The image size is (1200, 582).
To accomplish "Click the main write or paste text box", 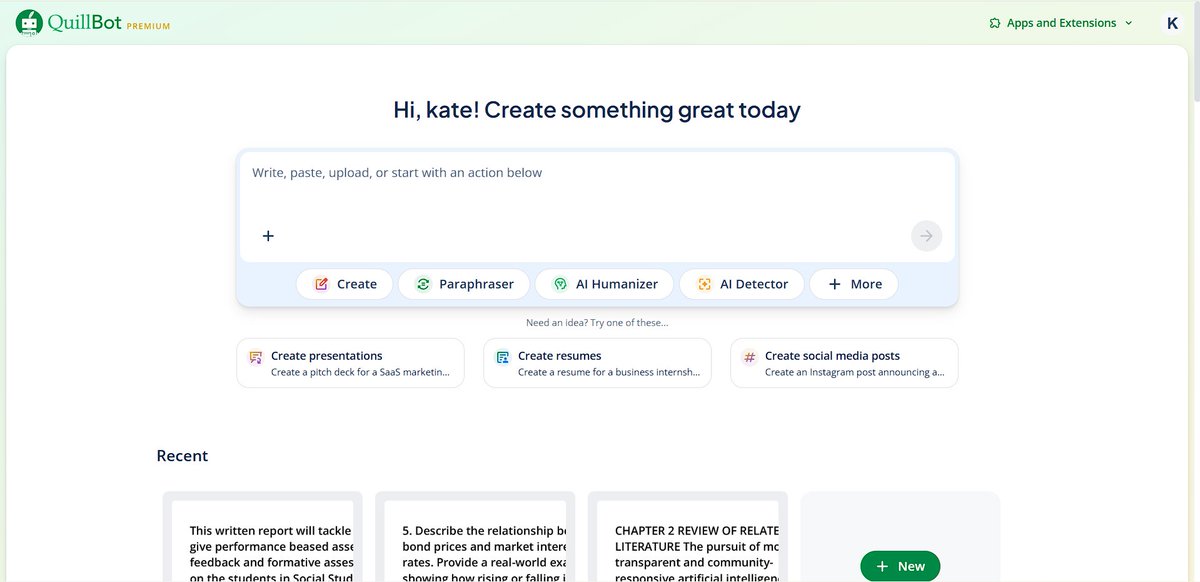I will click(x=597, y=207).
